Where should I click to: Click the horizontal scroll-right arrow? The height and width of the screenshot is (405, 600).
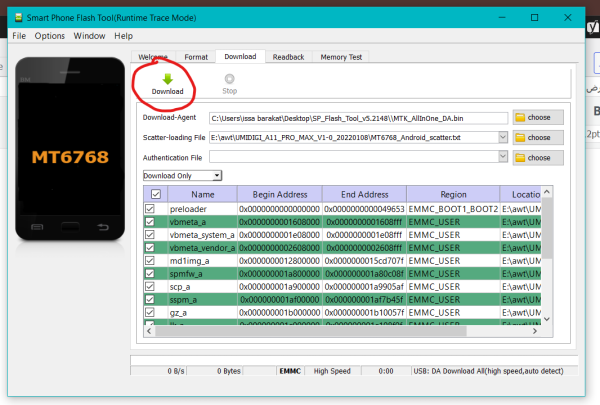tap(535, 331)
